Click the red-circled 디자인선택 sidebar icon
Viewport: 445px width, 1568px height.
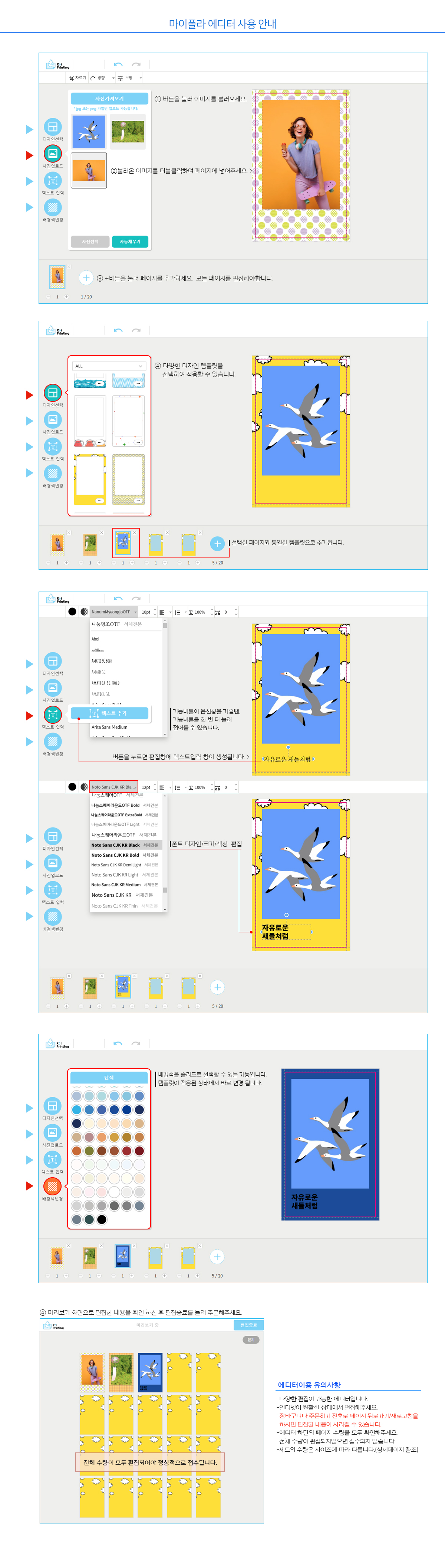[52, 393]
